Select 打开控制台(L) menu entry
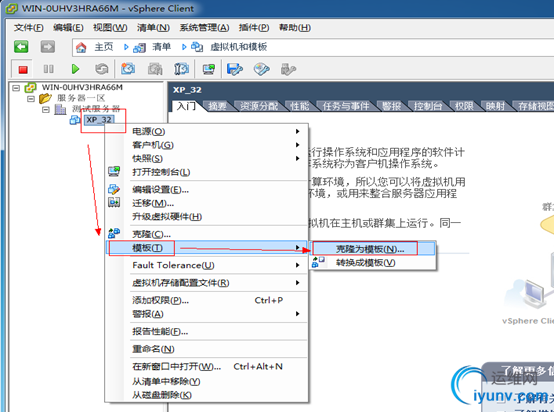The width and height of the screenshot is (554, 412). coord(206,172)
